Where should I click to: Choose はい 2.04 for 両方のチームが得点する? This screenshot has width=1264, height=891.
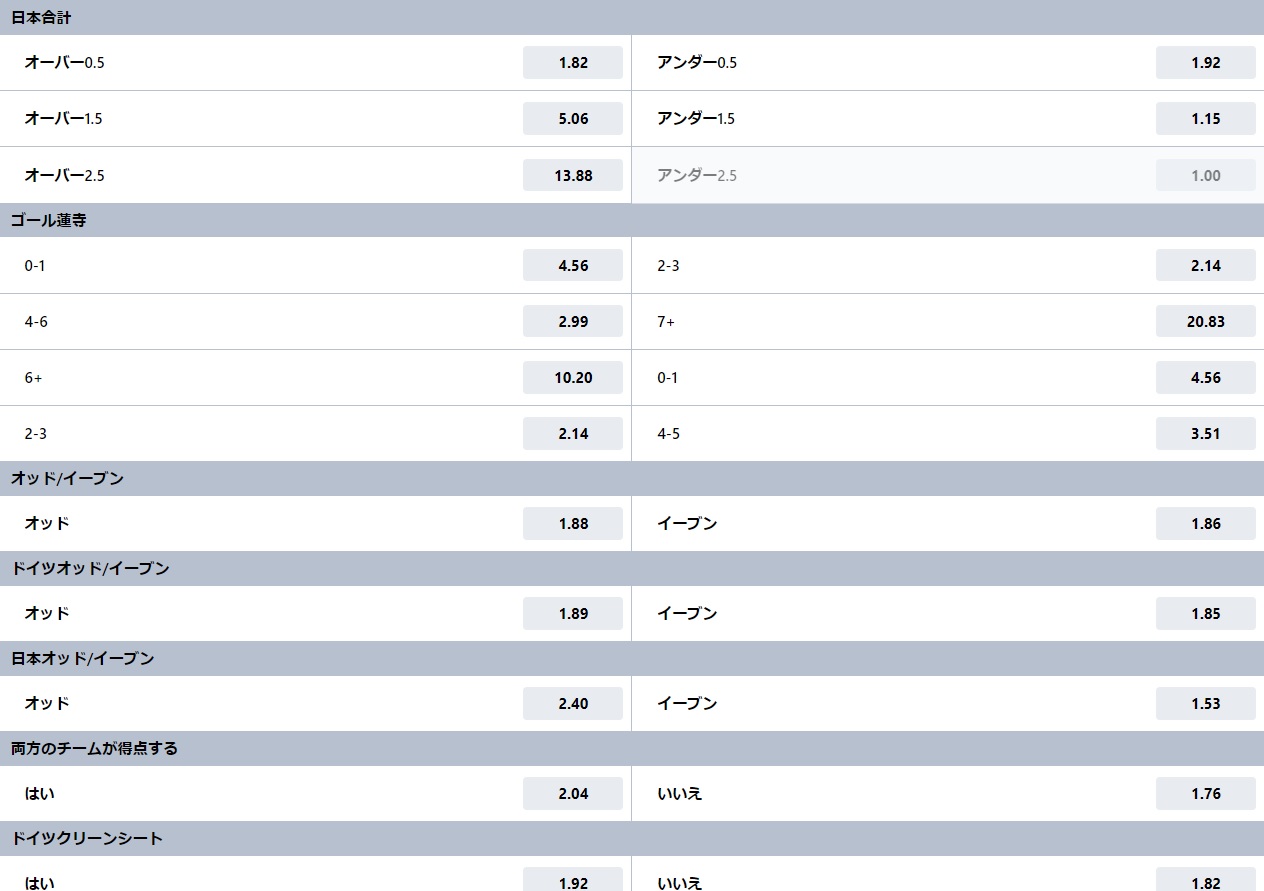point(573,793)
